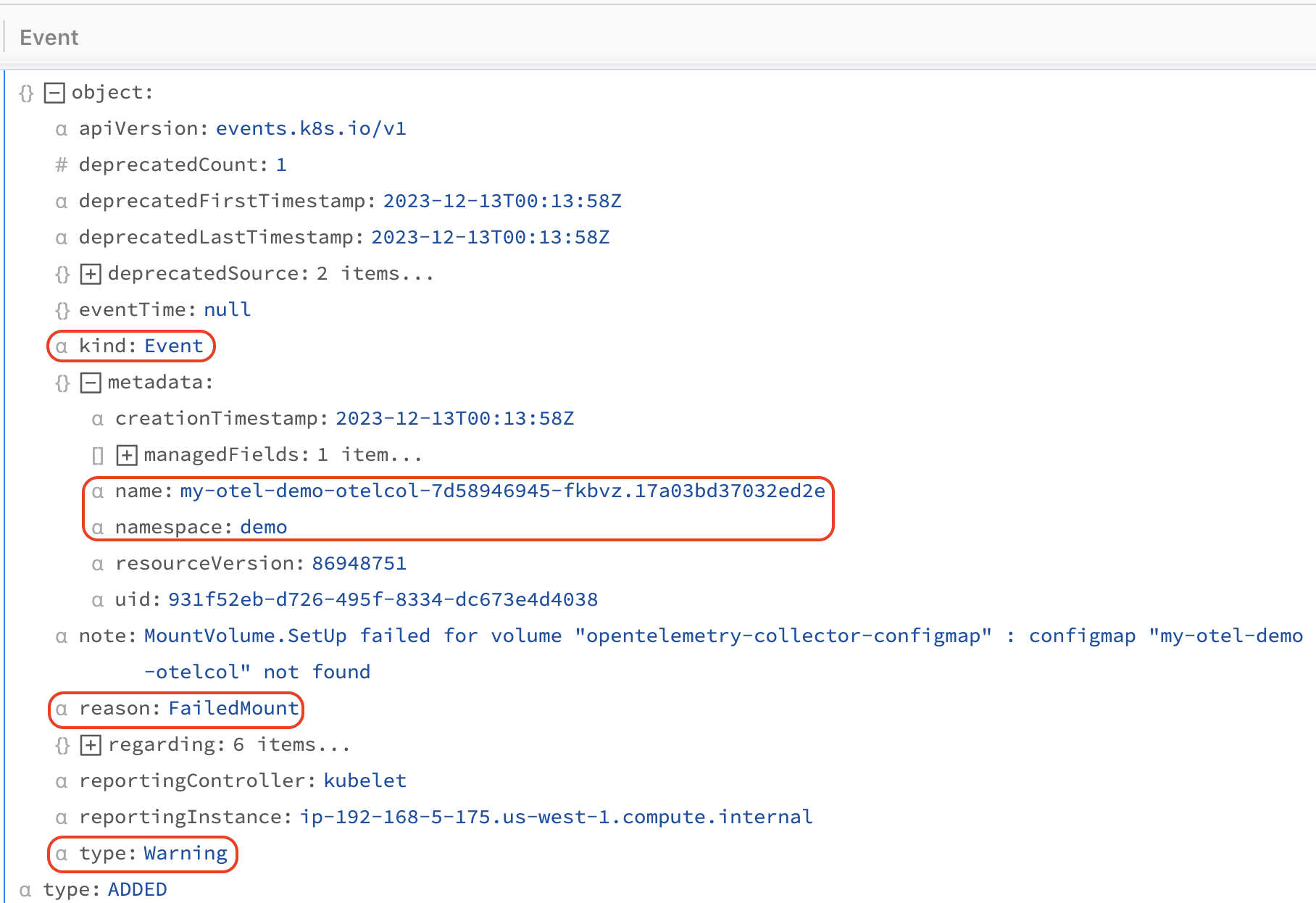Collapse the metadata section
This screenshot has width=1316, height=903.
pos(91,383)
